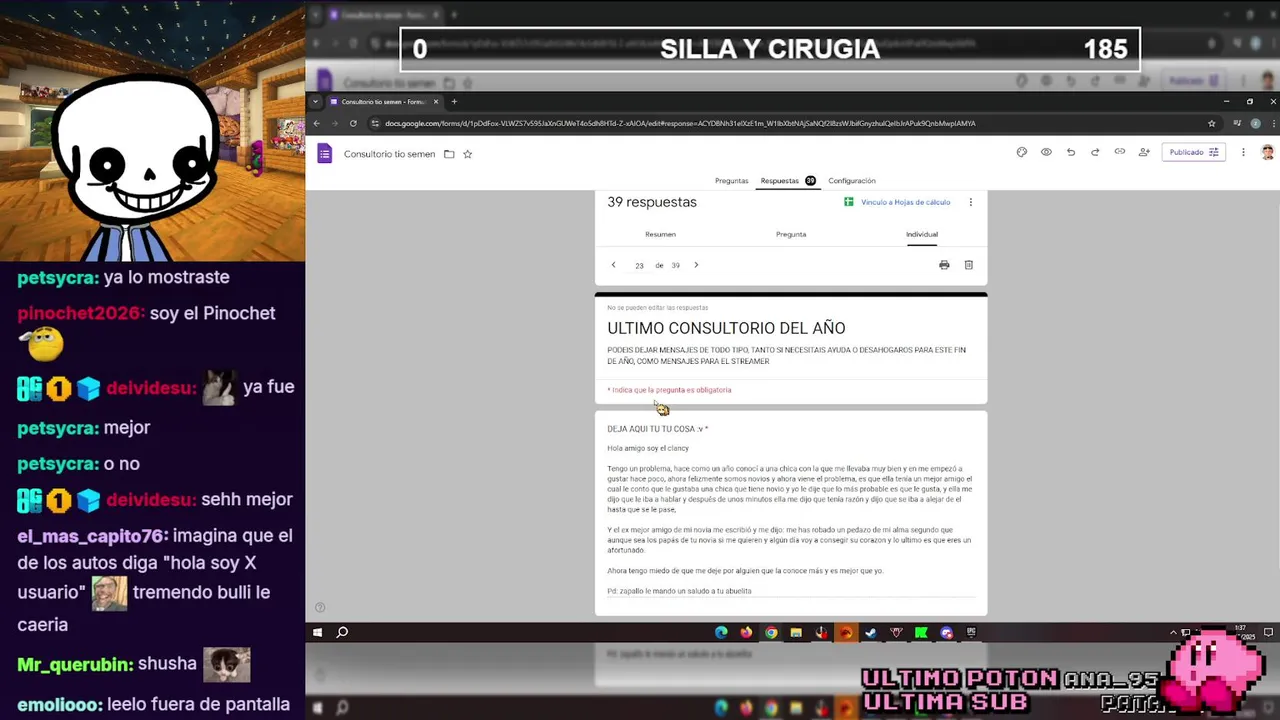1280x720 pixels.
Task: Open the theme customization palette
Action: 1021,152
